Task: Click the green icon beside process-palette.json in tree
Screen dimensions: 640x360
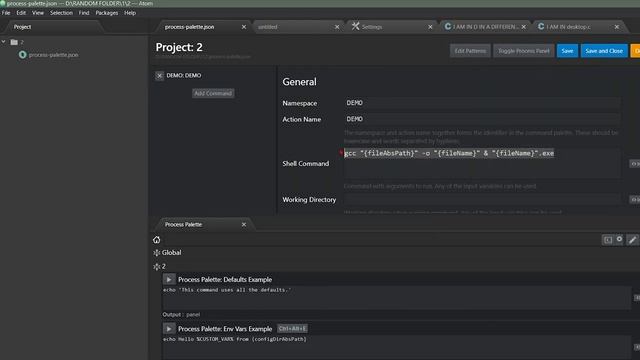Action: tap(22, 55)
